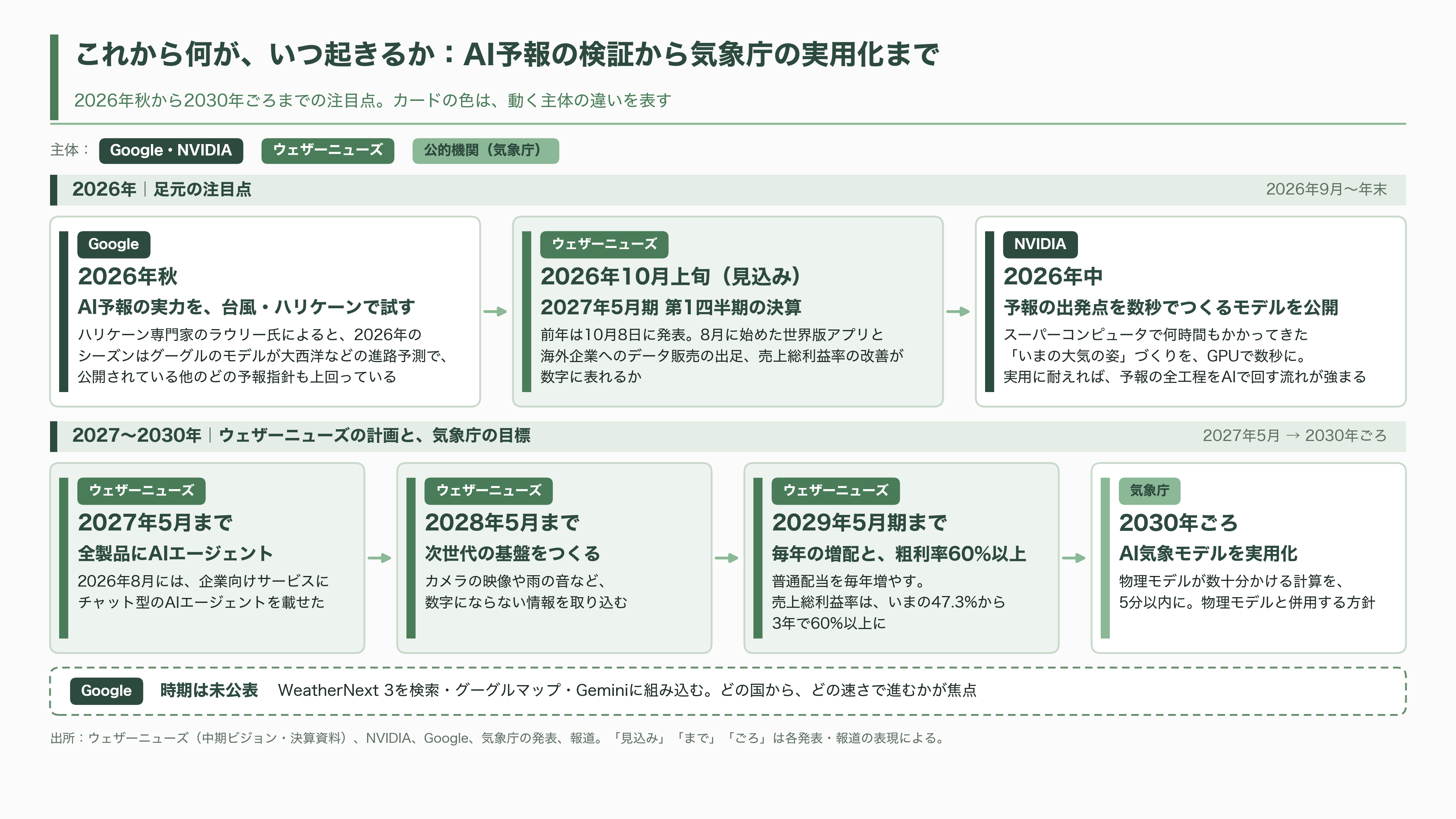Click the heading 2030年ごろ
Image resolution: width=1456 pixels, height=819 pixels.
pos(1178,523)
